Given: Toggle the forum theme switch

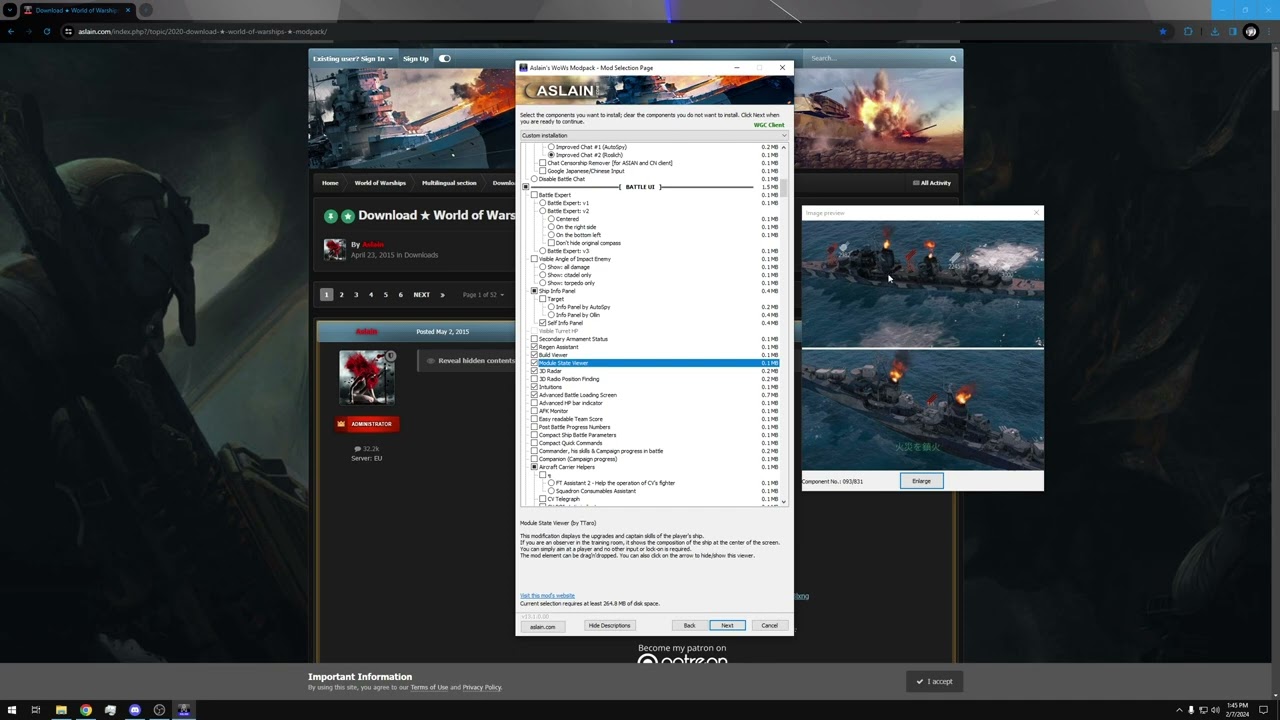Looking at the screenshot, I should pyautogui.click(x=445, y=58).
